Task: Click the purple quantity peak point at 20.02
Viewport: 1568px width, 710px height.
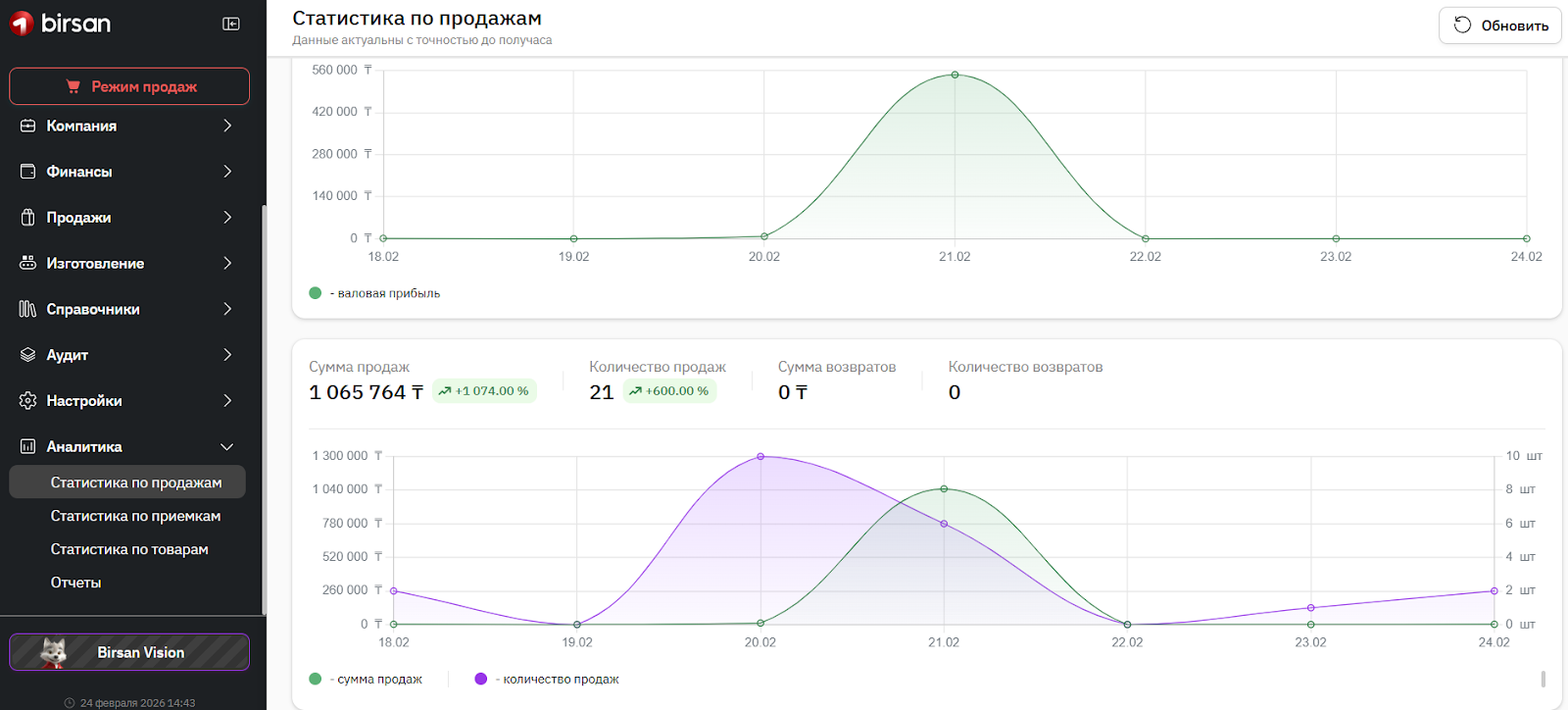Action: click(x=760, y=457)
